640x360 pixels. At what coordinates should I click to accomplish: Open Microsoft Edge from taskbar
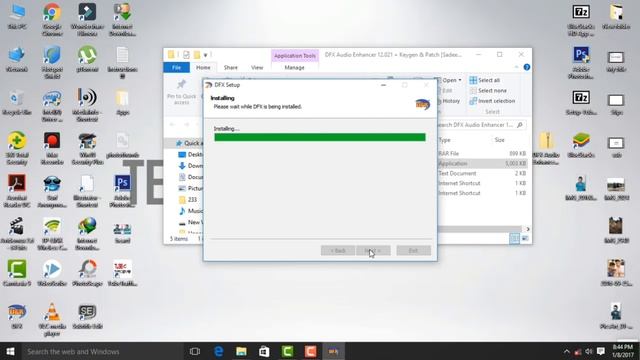(218, 351)
